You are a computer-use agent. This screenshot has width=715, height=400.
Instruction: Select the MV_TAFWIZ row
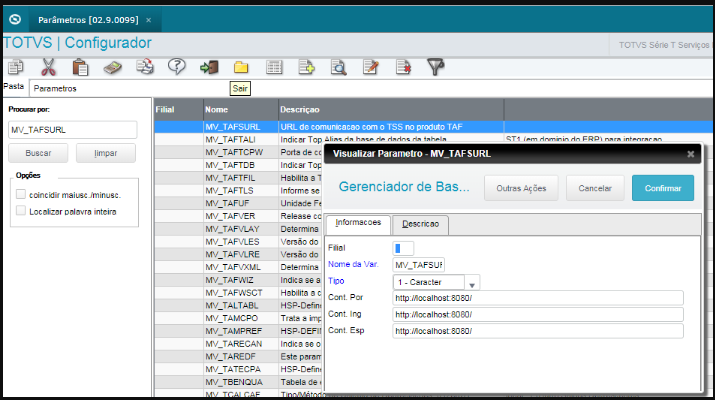click(x=238, y=280)
